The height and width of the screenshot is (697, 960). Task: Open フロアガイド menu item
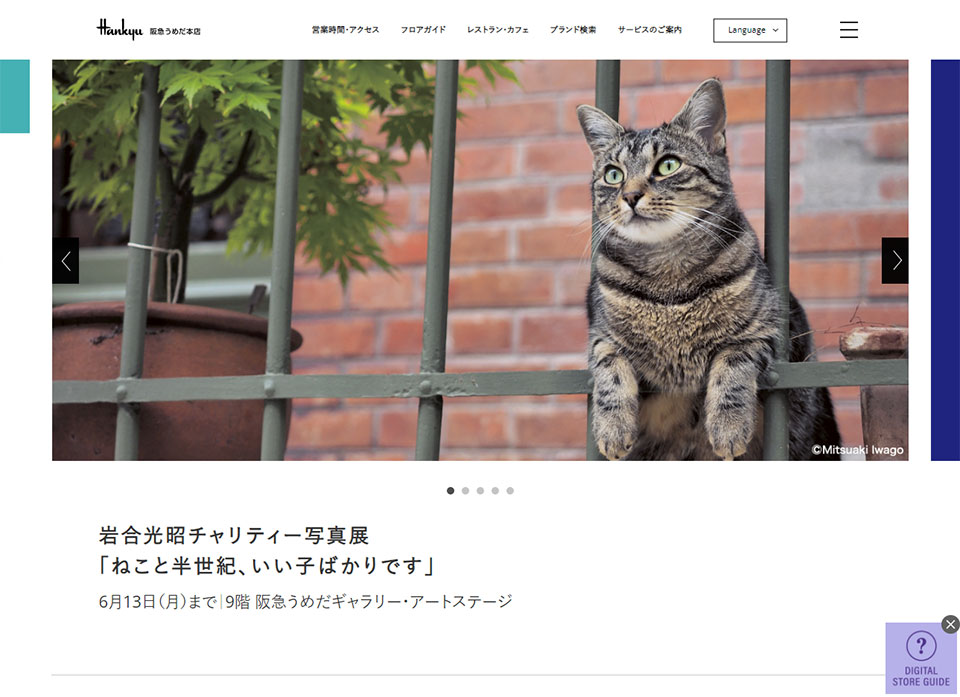coord(423,29)
